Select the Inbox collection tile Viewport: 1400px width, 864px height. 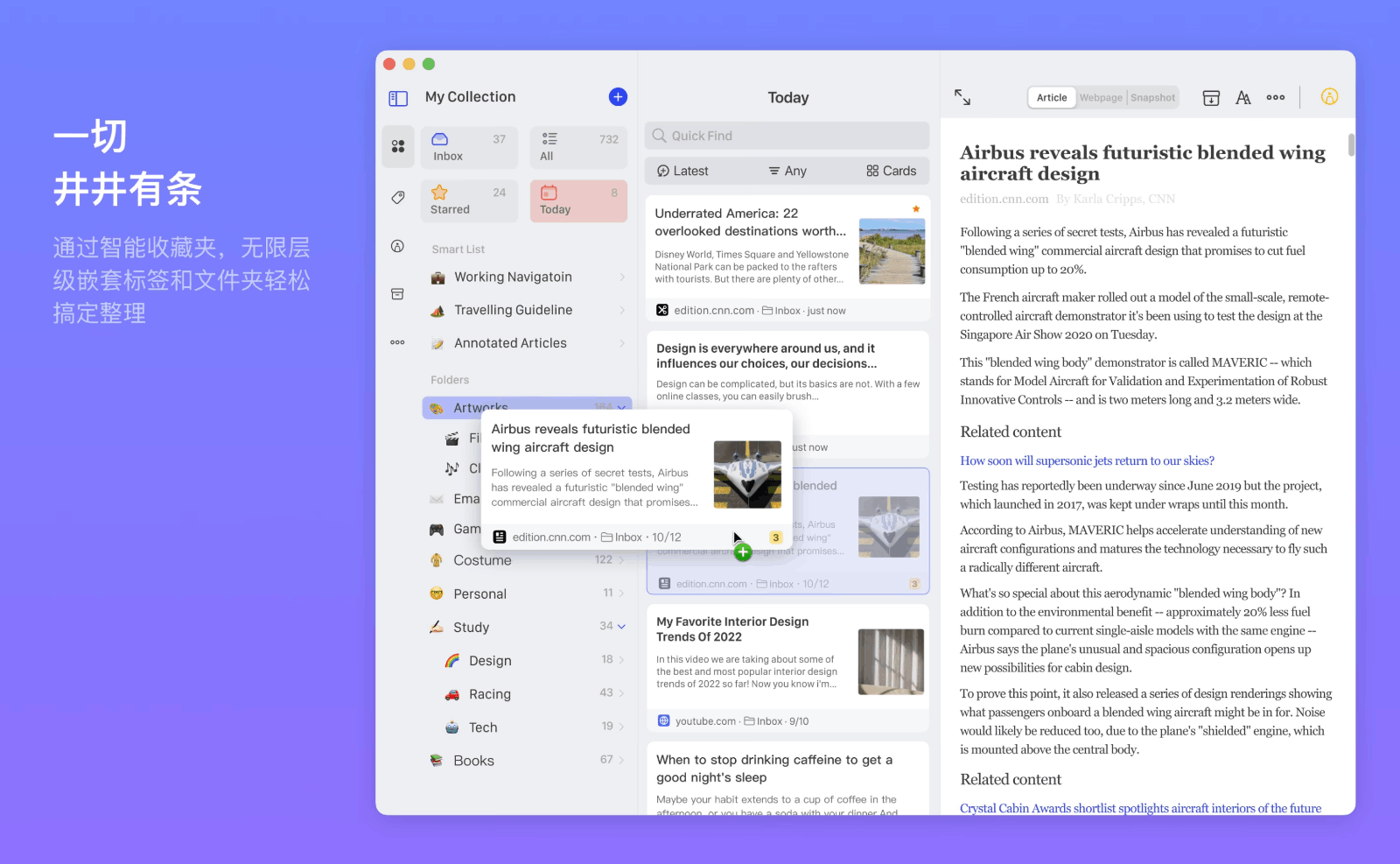(469, 147)
